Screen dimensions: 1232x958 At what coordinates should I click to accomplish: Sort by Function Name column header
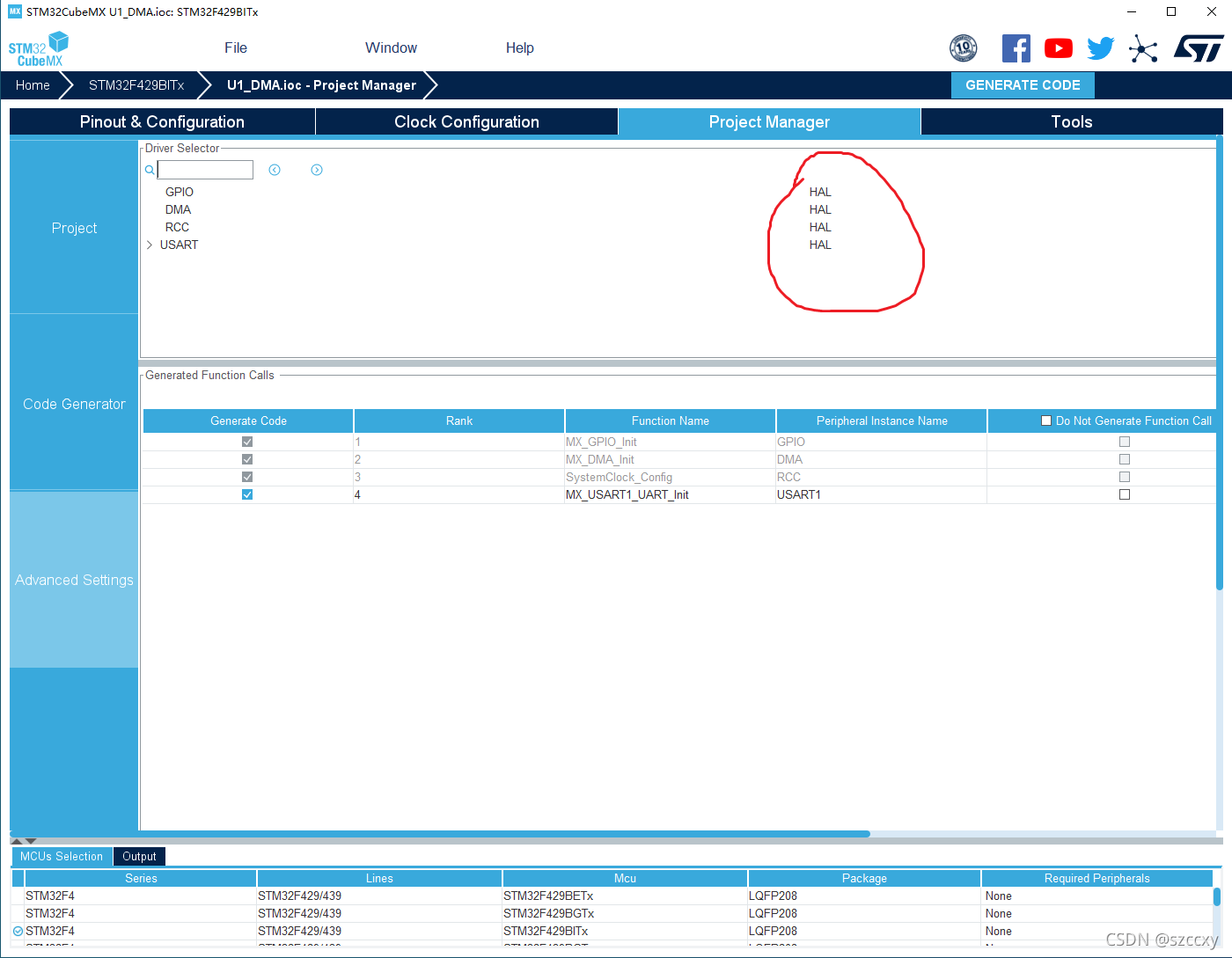tap(671, 420)
